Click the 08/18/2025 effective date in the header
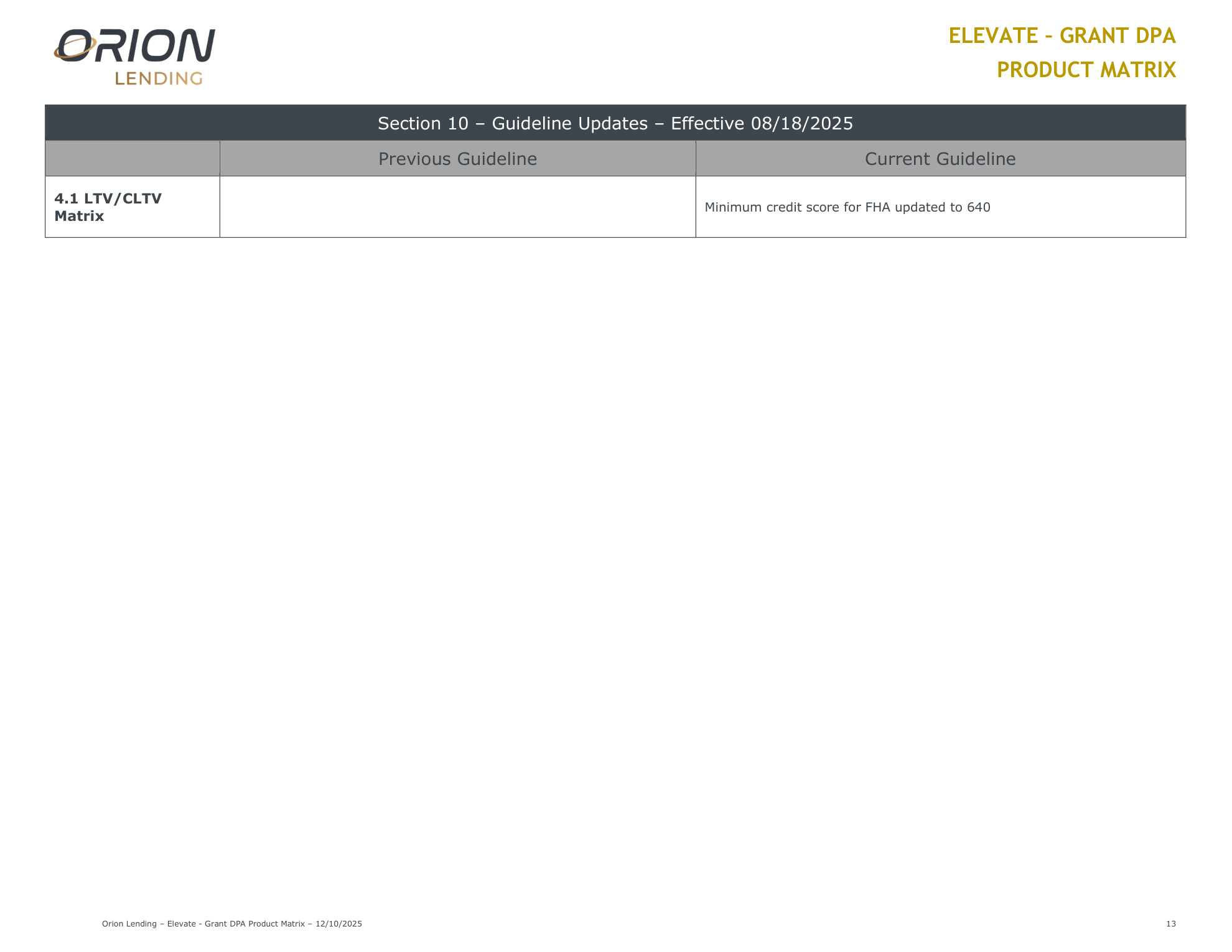Viewport: 1232px width, 952px height. [801, 123]
